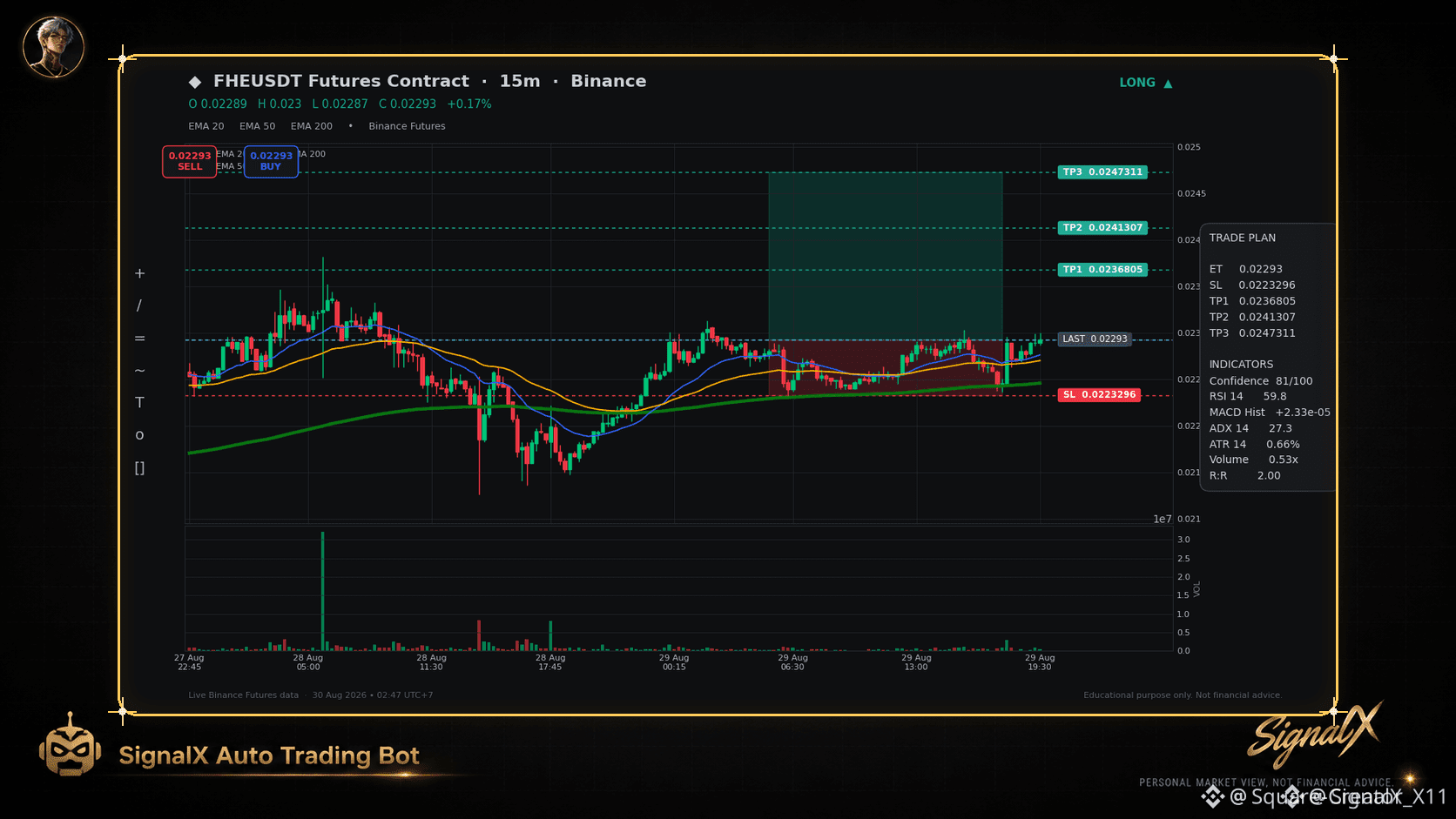Screen dimensions: 1456x819
Task: Select the crosshair plus drawing tool
Action: [x=139, y=273]
